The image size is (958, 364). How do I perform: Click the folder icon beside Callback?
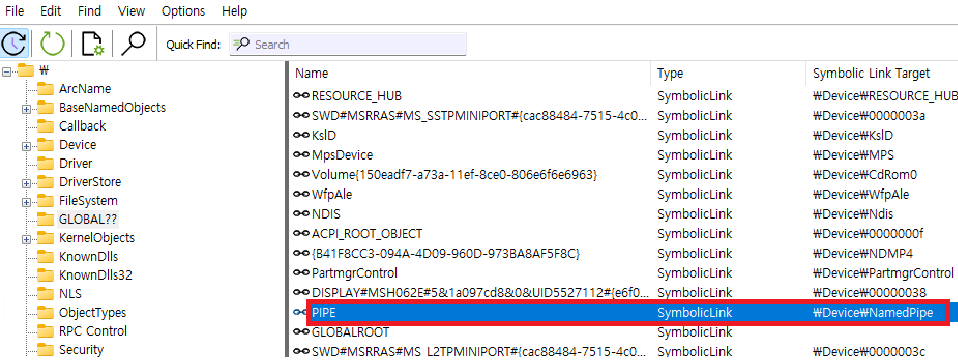45,126
